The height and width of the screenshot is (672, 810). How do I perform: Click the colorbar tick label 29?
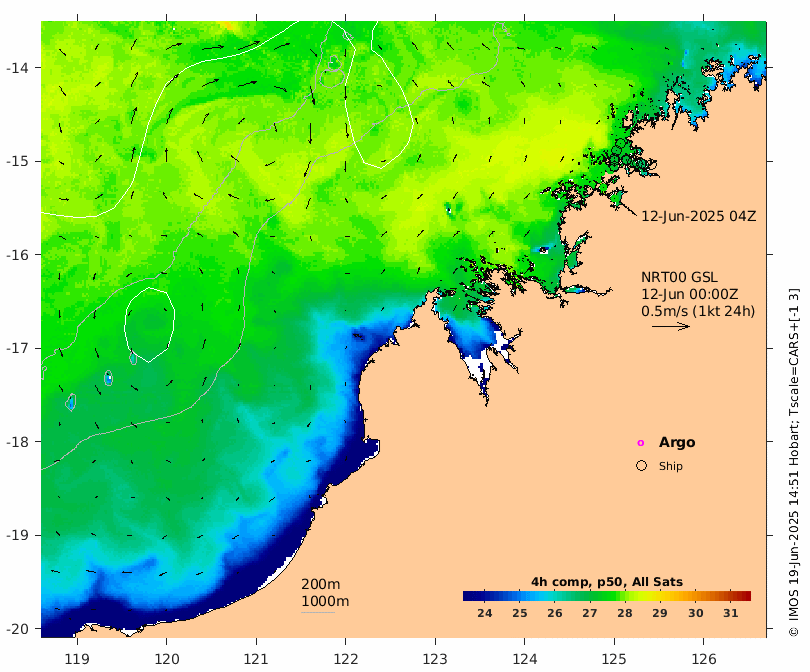[x=660, y=613]
